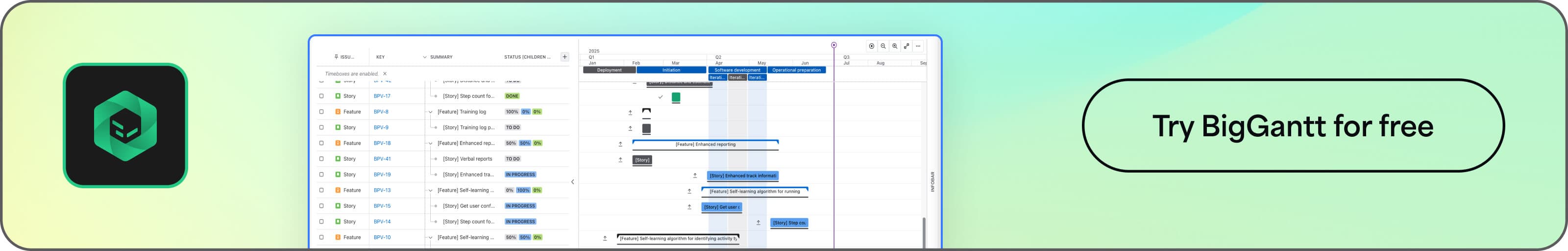Click Gantt chart vertical scrollbar
The image size is (1568, 251).
[x=924, y=233]
